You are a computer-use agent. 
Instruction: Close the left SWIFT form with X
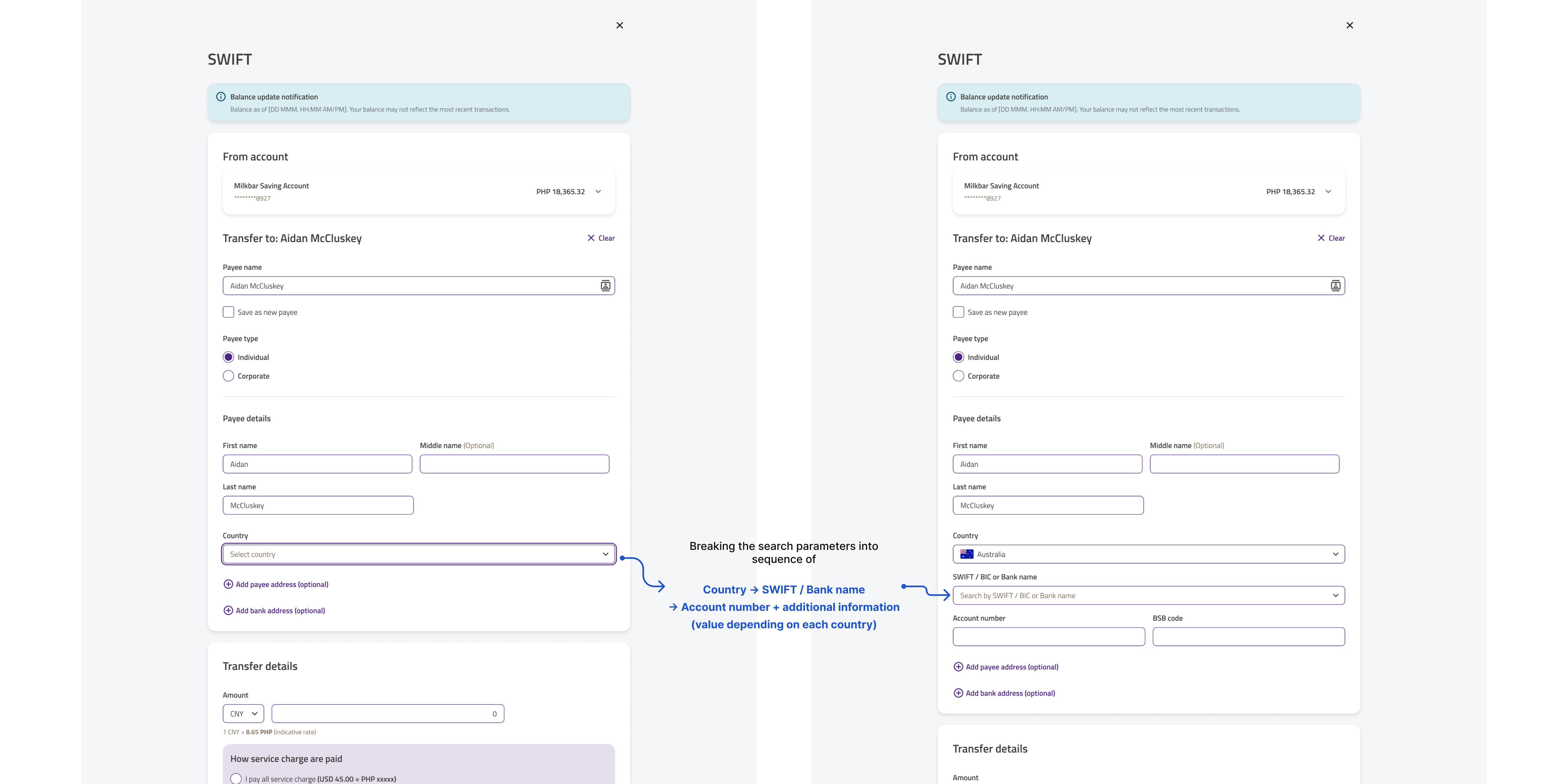click(x=620, y=25)
